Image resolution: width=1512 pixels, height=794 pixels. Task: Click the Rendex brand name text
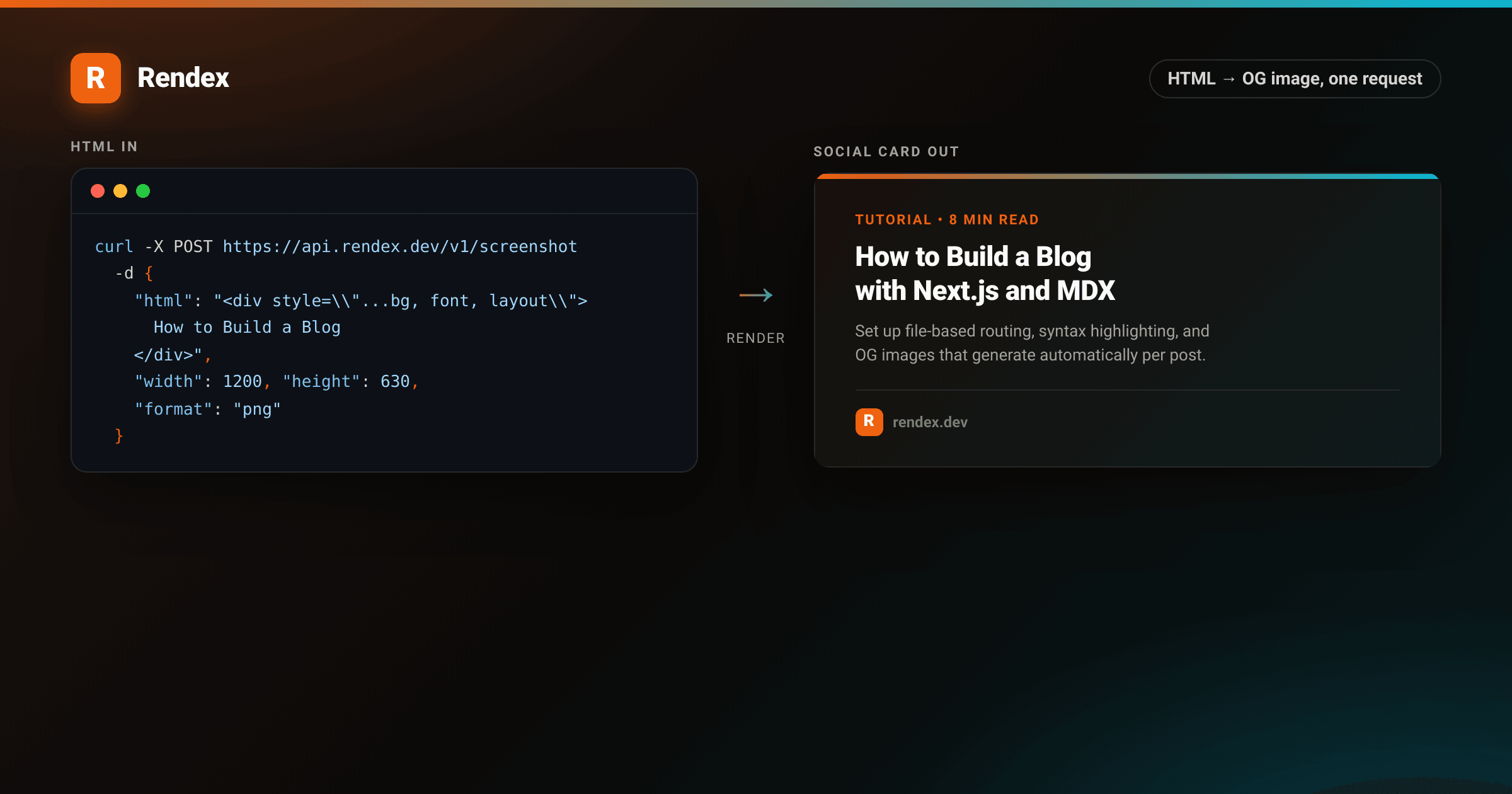coord(183,78)
